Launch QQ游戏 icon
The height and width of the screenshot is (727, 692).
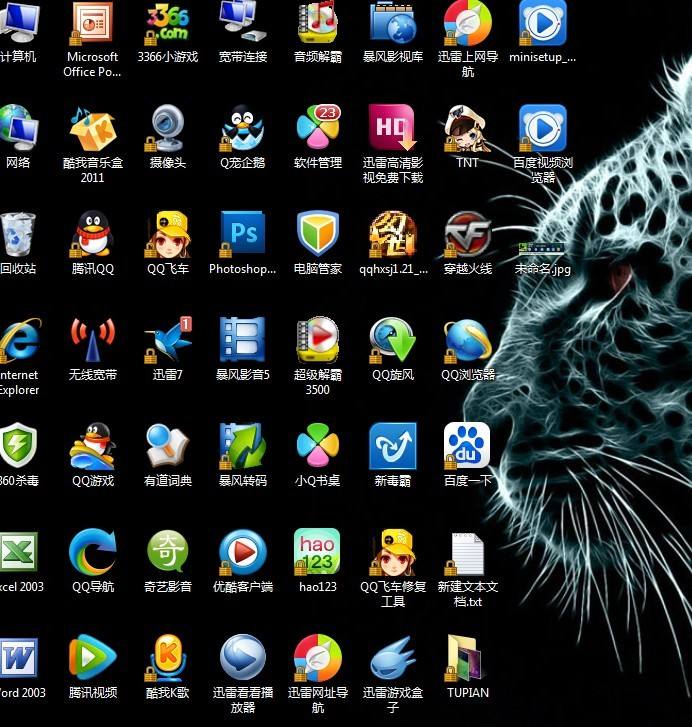pos(92,446)
